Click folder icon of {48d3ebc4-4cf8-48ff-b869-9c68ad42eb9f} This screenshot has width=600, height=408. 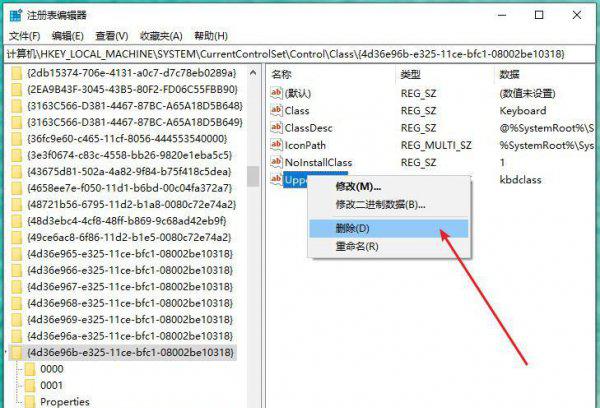[x=16, y=221]
